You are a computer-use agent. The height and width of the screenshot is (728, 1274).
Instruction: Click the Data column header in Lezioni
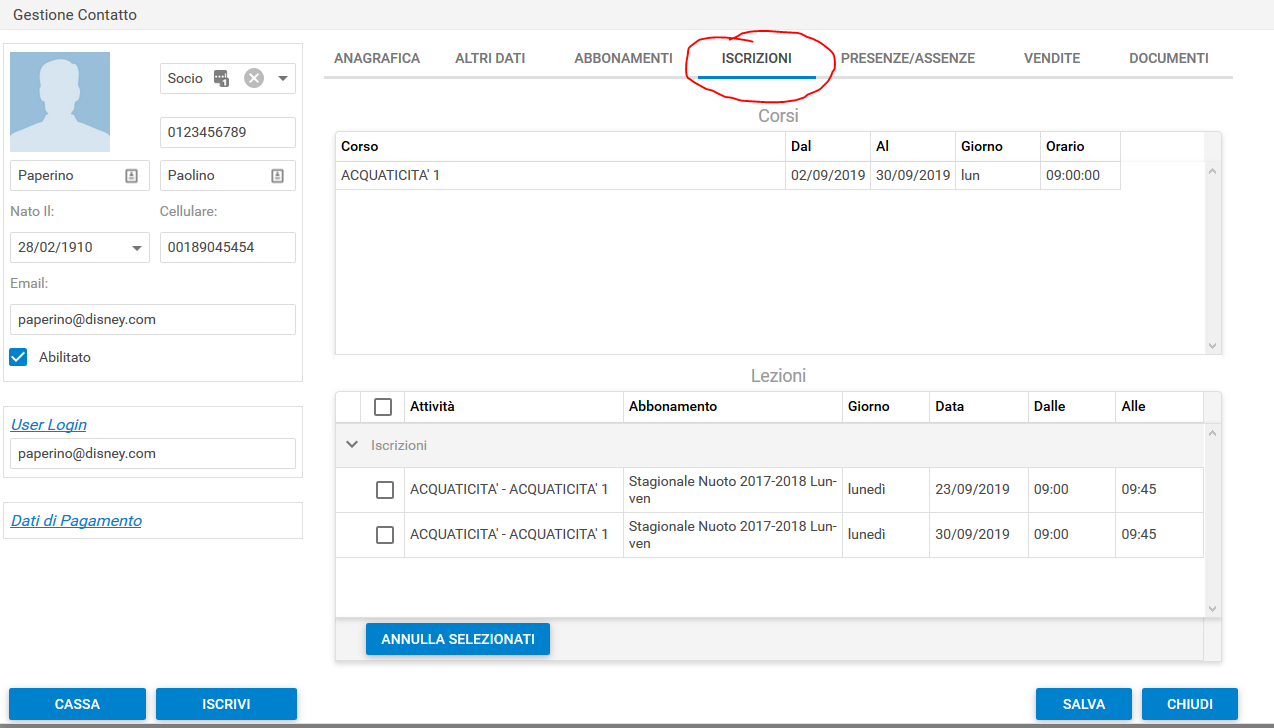(979, 407)
